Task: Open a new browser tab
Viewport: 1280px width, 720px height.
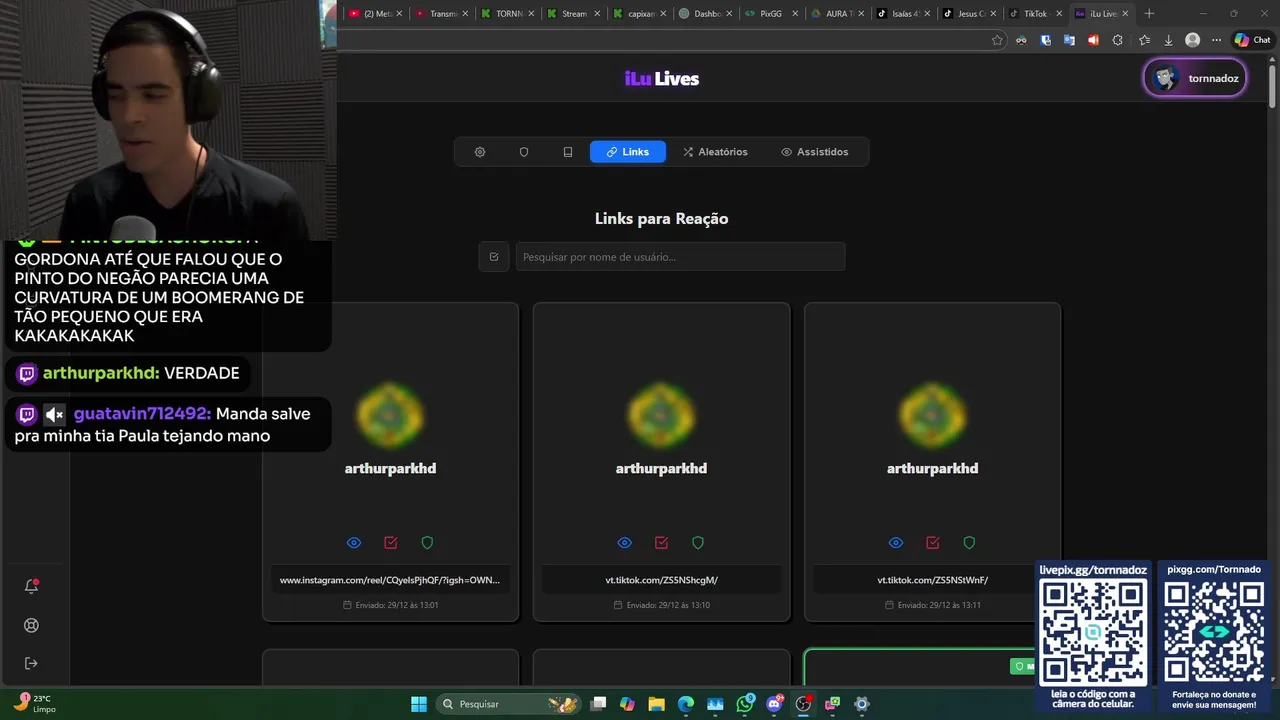Action: 1149,14
